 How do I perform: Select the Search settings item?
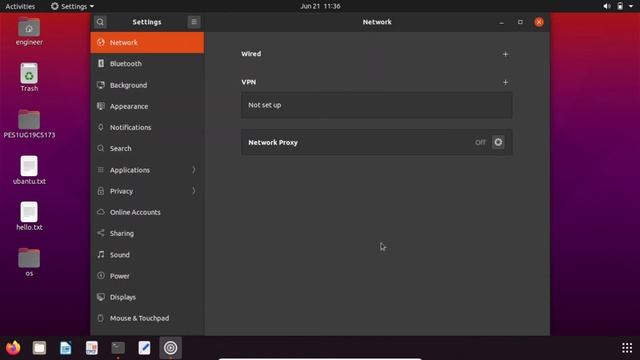point(147,149)
